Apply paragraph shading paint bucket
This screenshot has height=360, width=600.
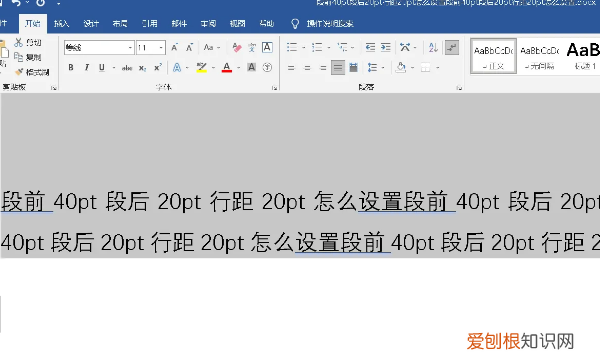coord(401,68)
